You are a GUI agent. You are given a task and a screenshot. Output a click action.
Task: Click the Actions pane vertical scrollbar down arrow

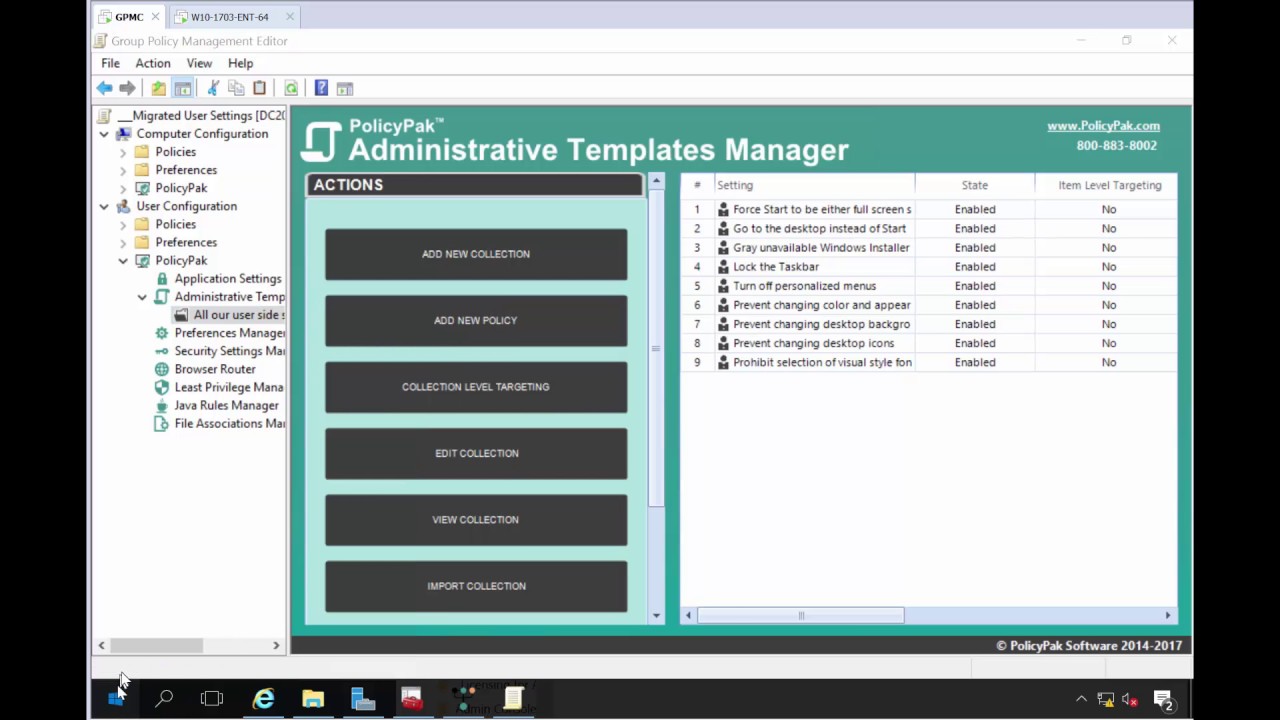(656, 616)
